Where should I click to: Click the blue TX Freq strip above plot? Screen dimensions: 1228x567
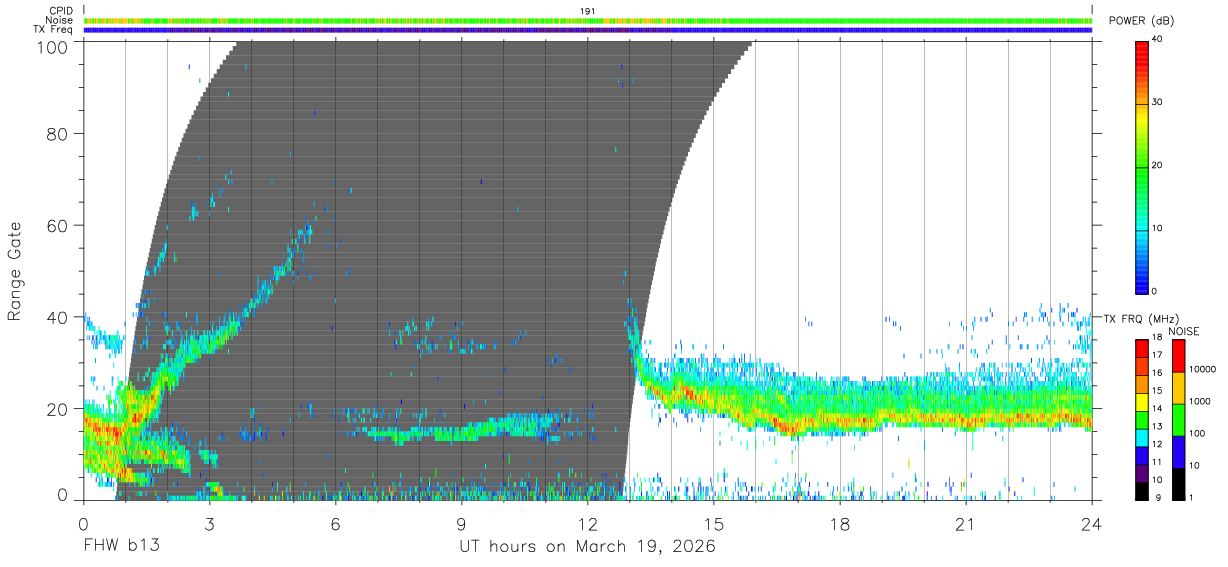click(x=588, y=30)
